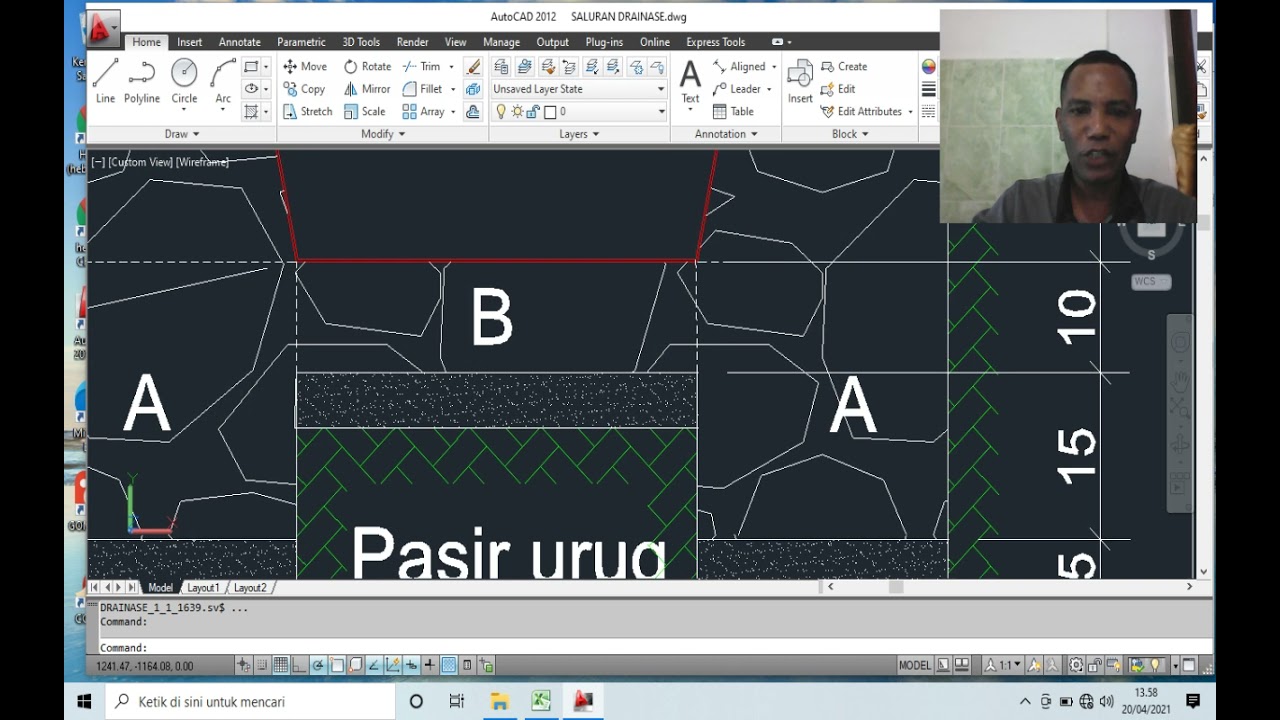Expand the Layers panel
Screen dimensions: 1280x720
[x=579, y=134]
